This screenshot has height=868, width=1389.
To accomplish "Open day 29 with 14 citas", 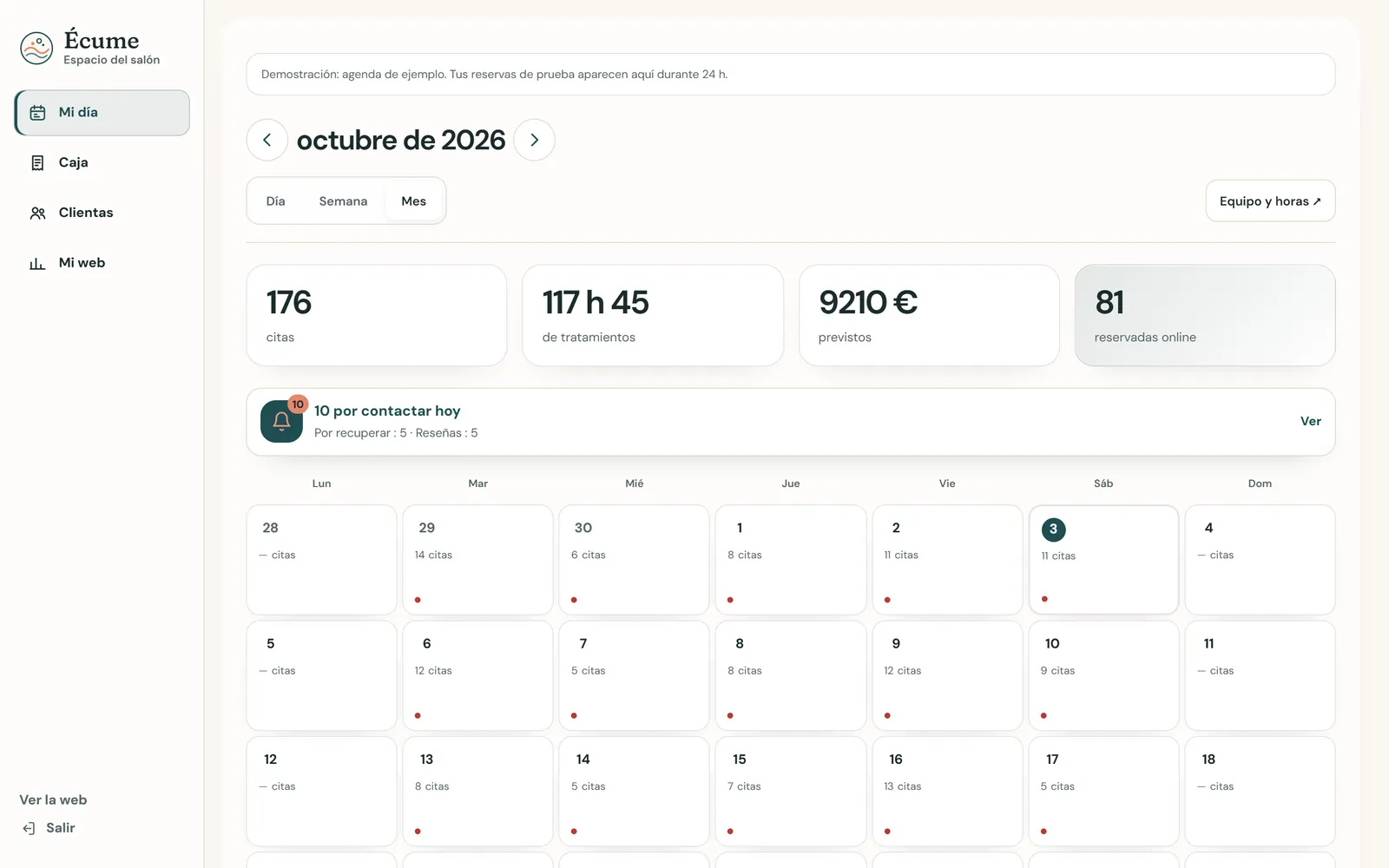I will [x=477, y=560].
